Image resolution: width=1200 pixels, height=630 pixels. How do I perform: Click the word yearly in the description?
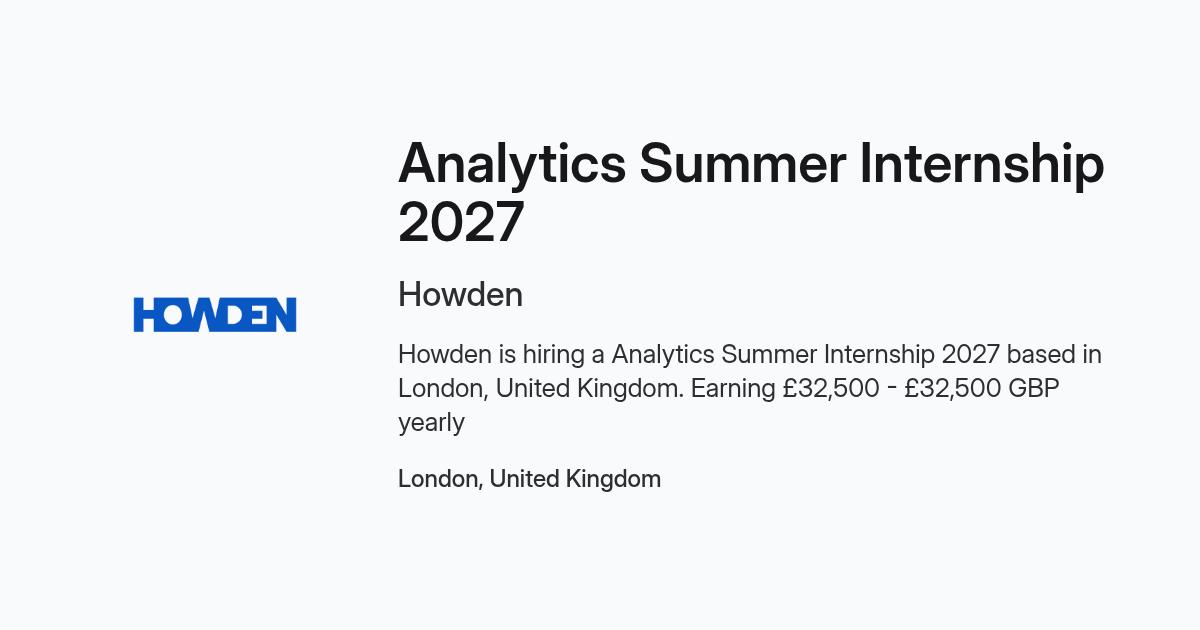point(431,423)
